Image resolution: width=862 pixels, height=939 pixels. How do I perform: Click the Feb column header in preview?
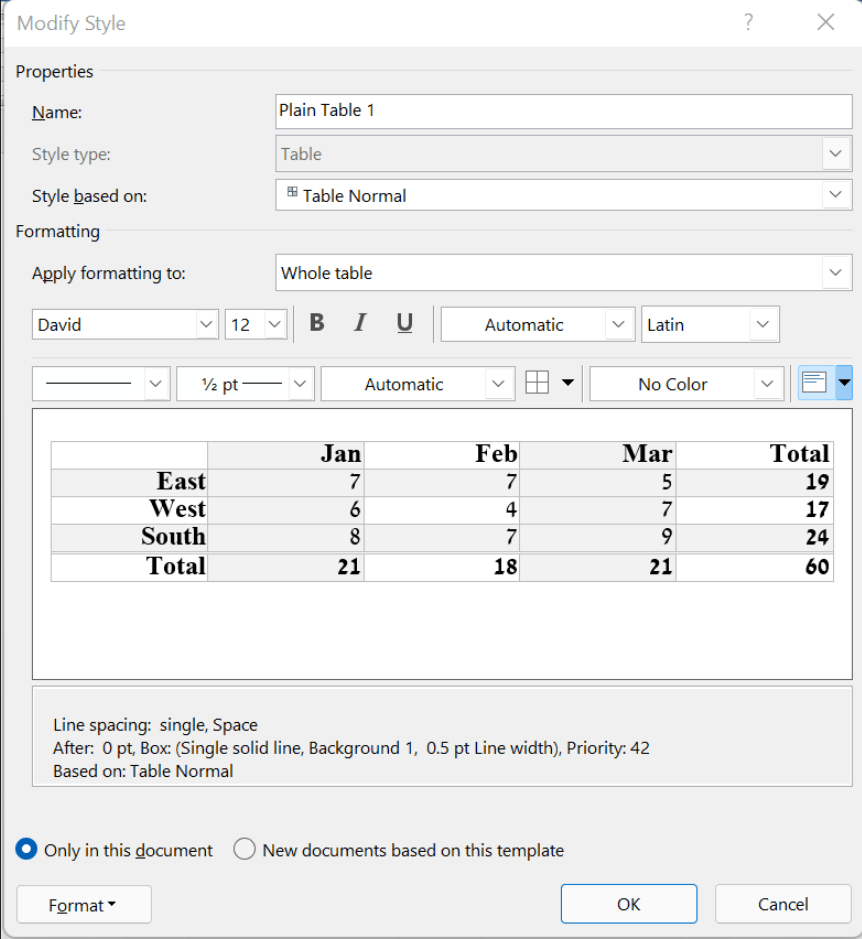pyautogui.click(x=497, y=454)
